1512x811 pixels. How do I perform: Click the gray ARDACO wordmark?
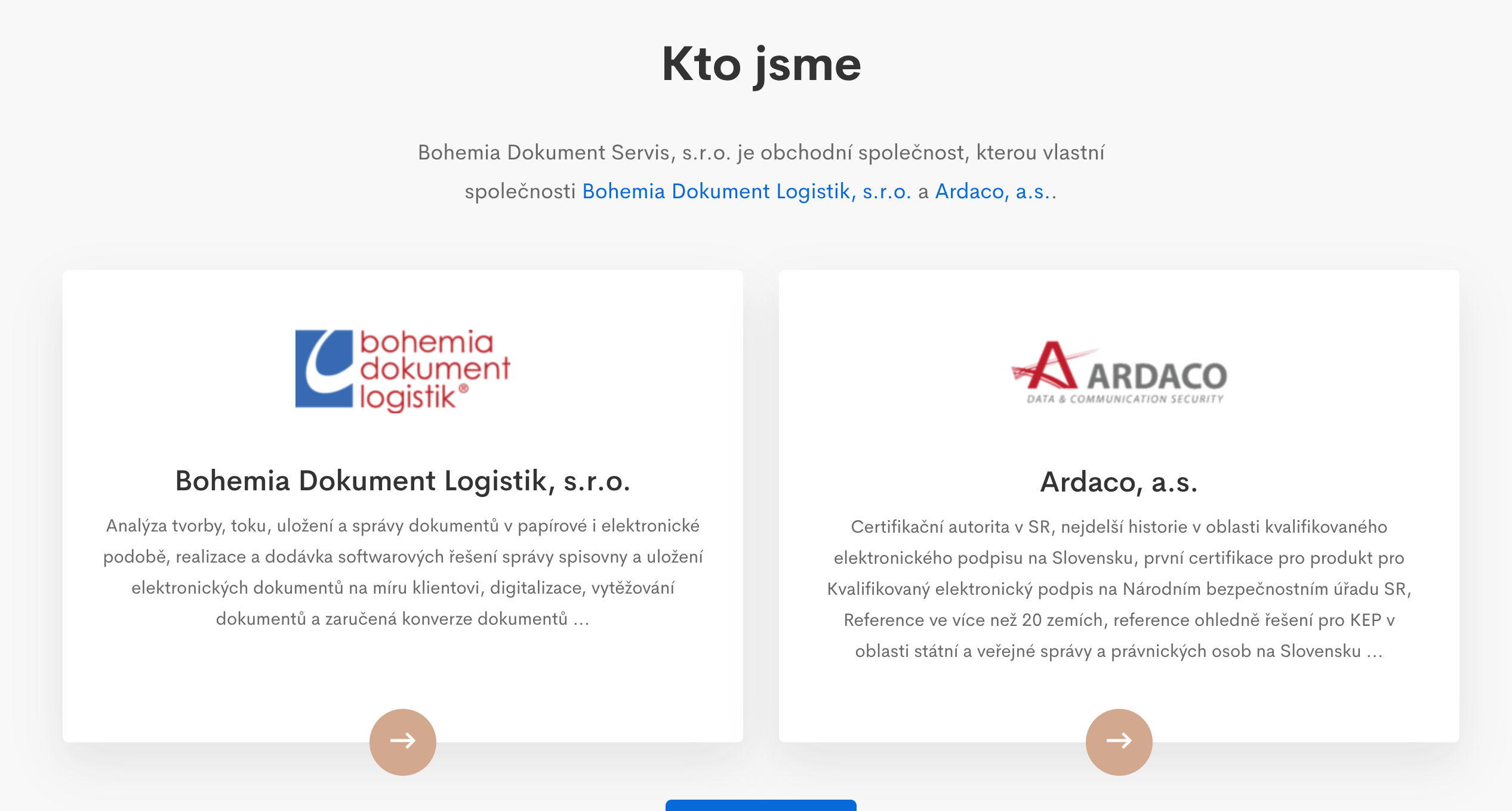1157,376
